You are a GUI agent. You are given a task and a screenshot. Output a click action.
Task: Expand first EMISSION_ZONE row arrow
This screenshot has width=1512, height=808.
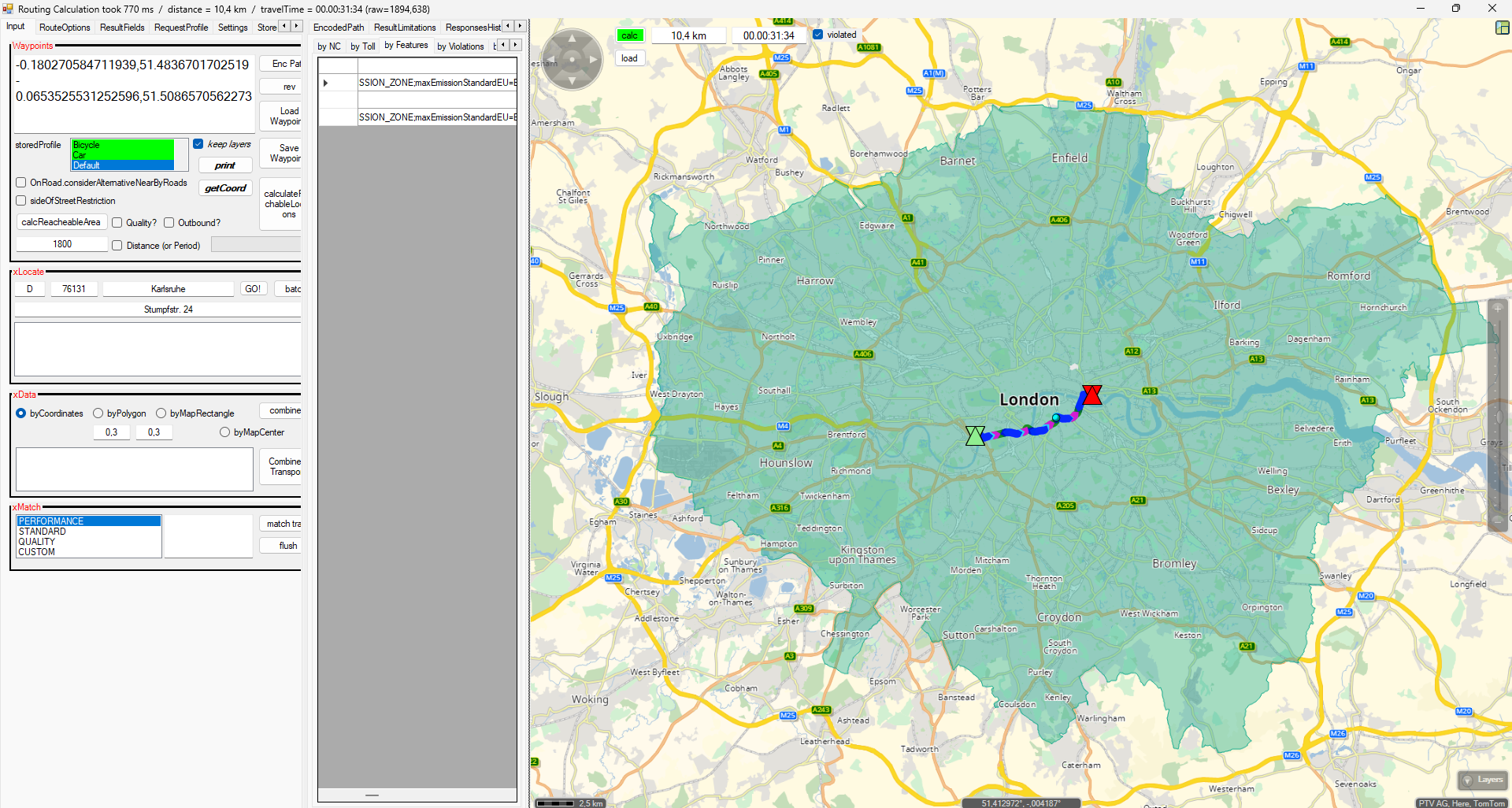tap(325, 83)
